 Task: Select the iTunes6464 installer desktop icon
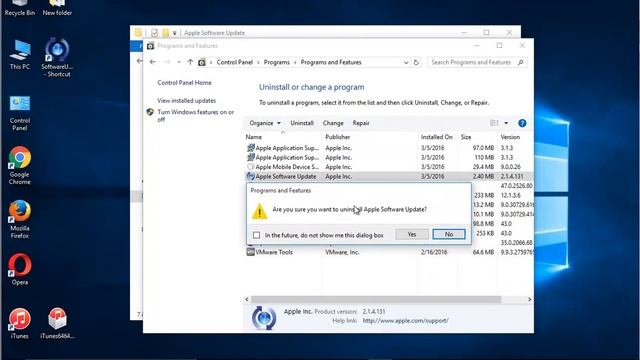[57, 324]
